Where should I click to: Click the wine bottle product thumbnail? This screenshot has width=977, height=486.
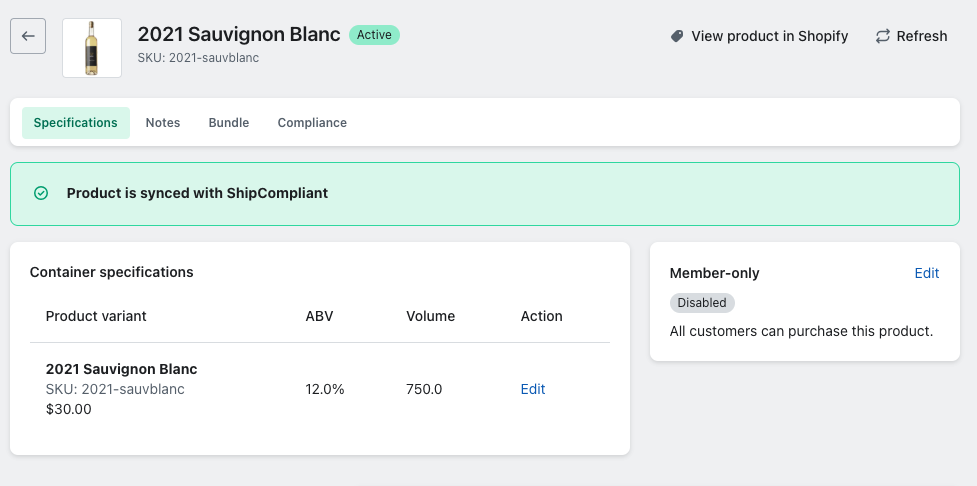tap(92, 48)
